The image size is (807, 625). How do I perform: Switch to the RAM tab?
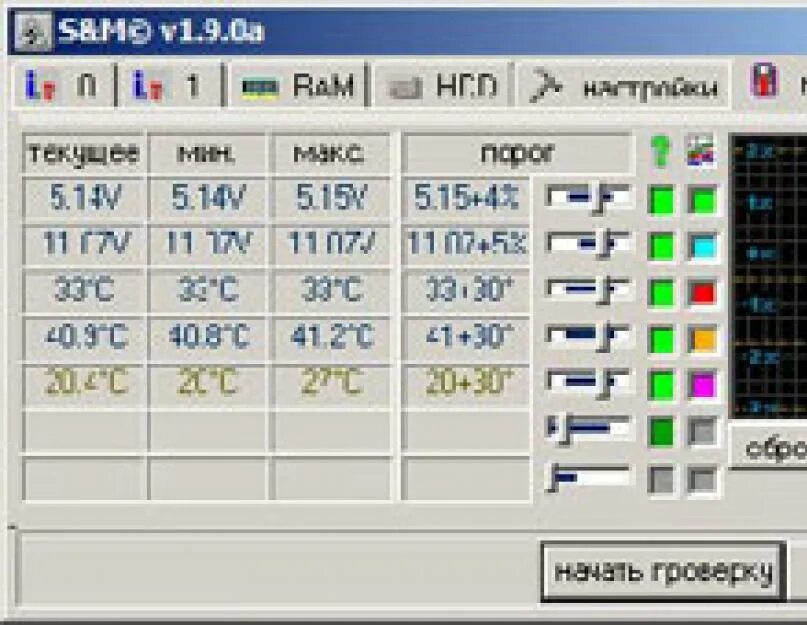[296, 85]
